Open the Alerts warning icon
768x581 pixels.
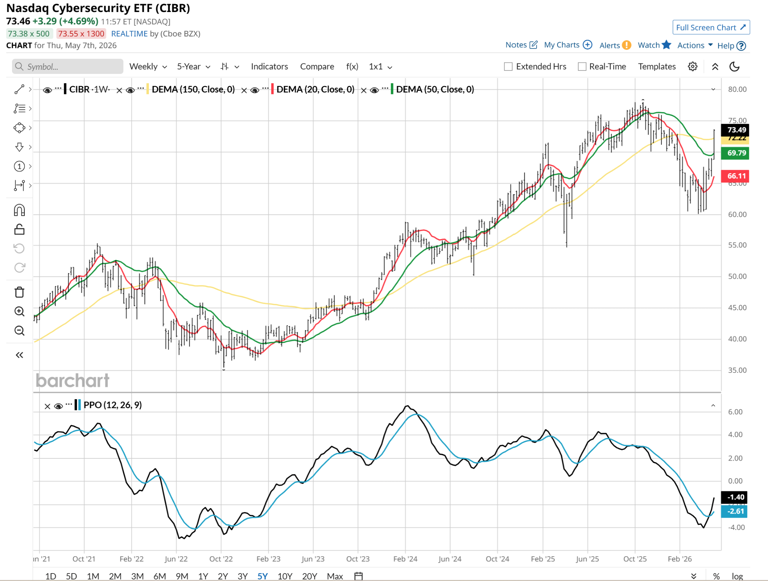click(626, 45)
